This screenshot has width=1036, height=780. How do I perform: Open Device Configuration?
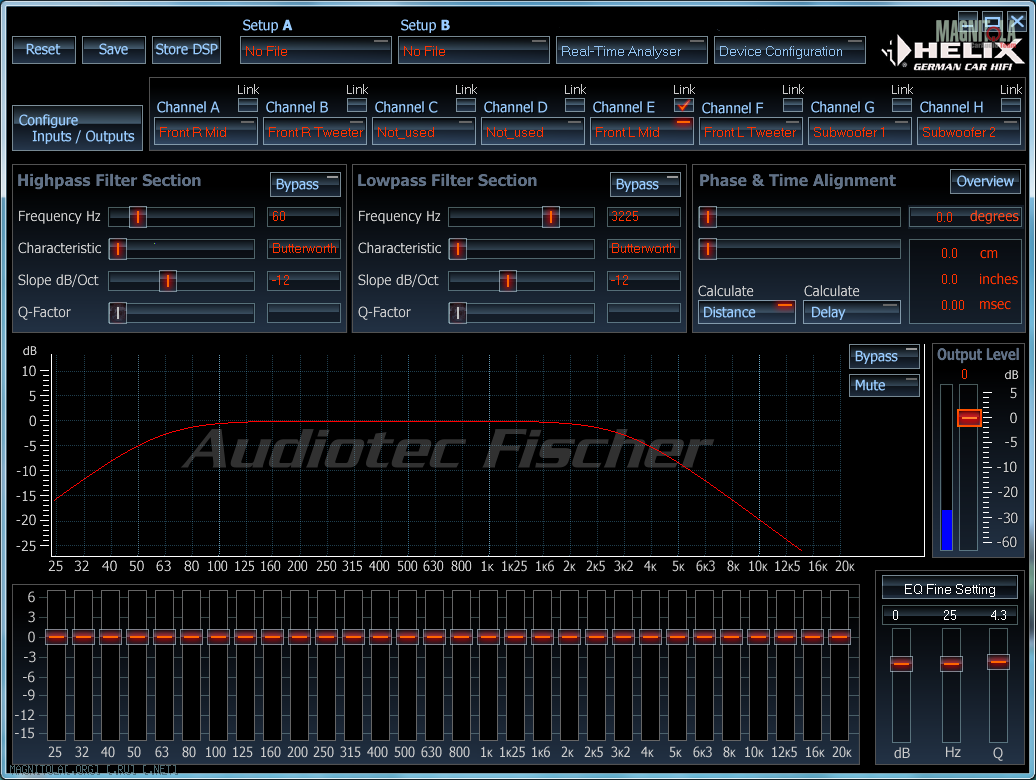(790, 51)
